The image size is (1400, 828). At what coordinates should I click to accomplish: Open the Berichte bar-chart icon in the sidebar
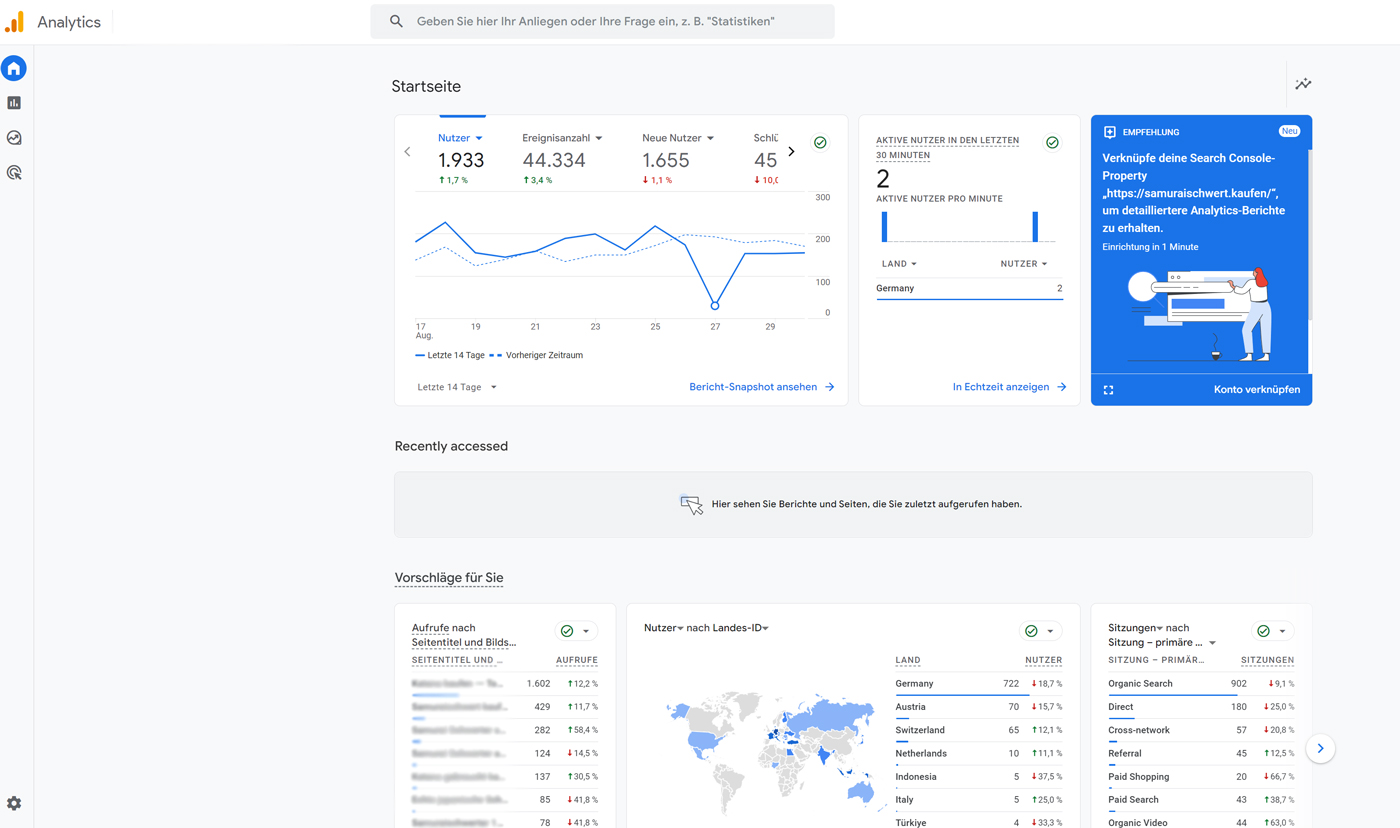coord(13,102)
